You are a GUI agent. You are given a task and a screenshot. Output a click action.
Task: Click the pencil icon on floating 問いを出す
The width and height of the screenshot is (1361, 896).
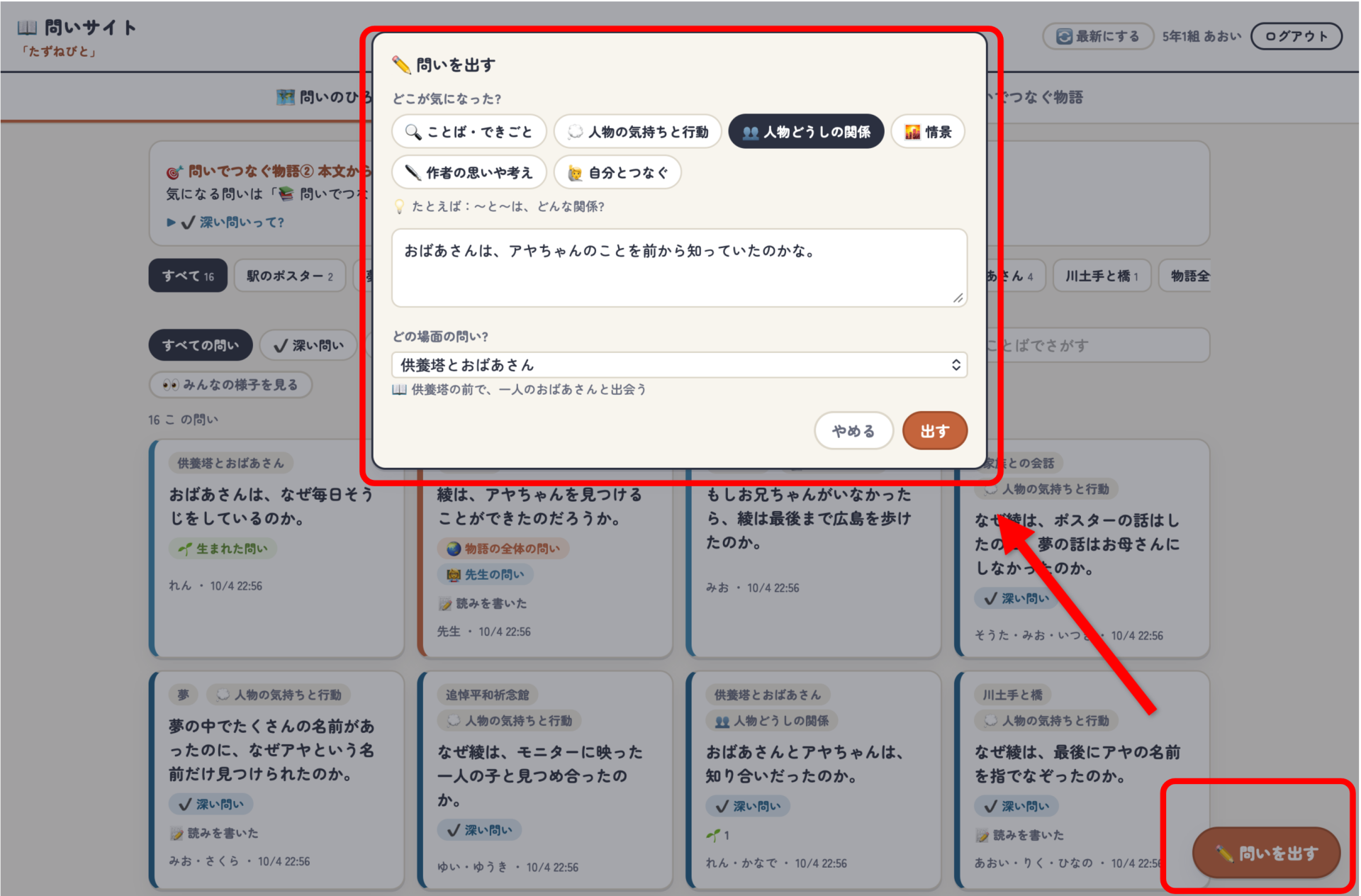[1224, 853]
